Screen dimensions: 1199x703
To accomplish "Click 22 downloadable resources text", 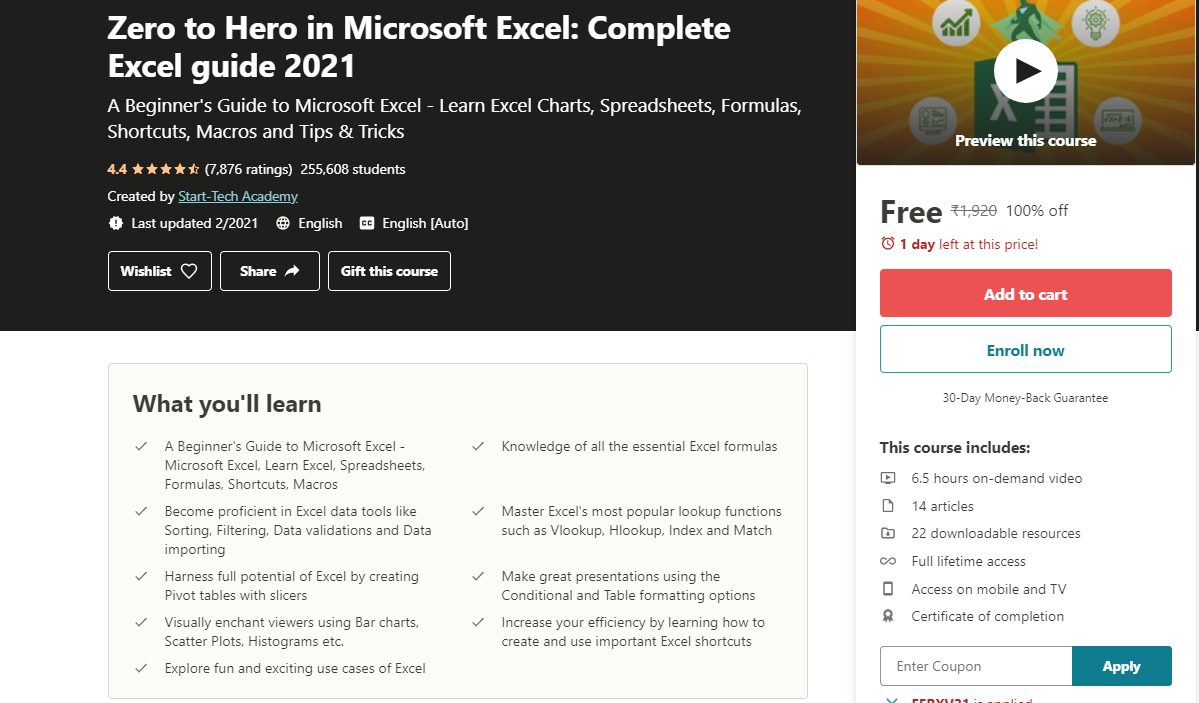I will [x=996, y=533].
